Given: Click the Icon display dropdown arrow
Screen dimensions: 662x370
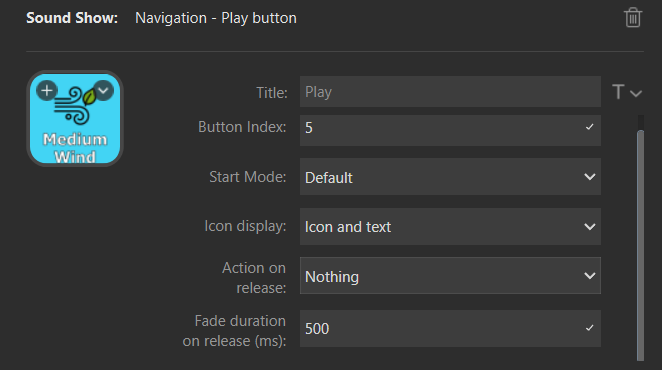Looking at the screenshot, I should tap(590, 227).
